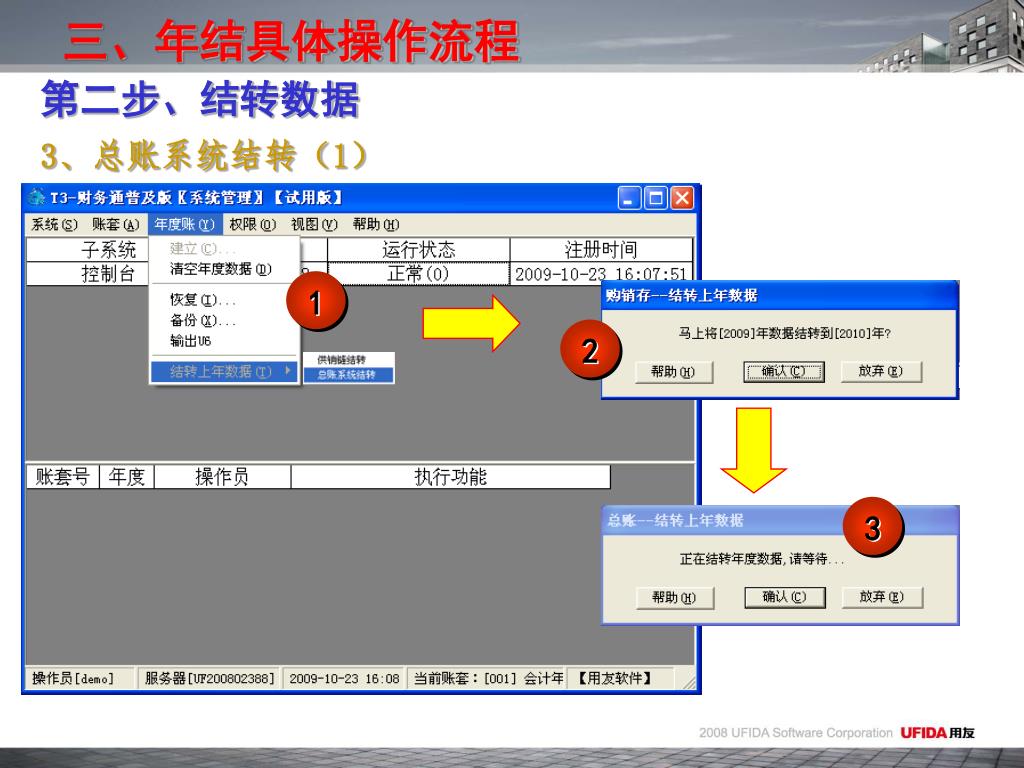Select the 正常(0) status cell
Screen dimensions: 1024x768
[x=418, y=274]
